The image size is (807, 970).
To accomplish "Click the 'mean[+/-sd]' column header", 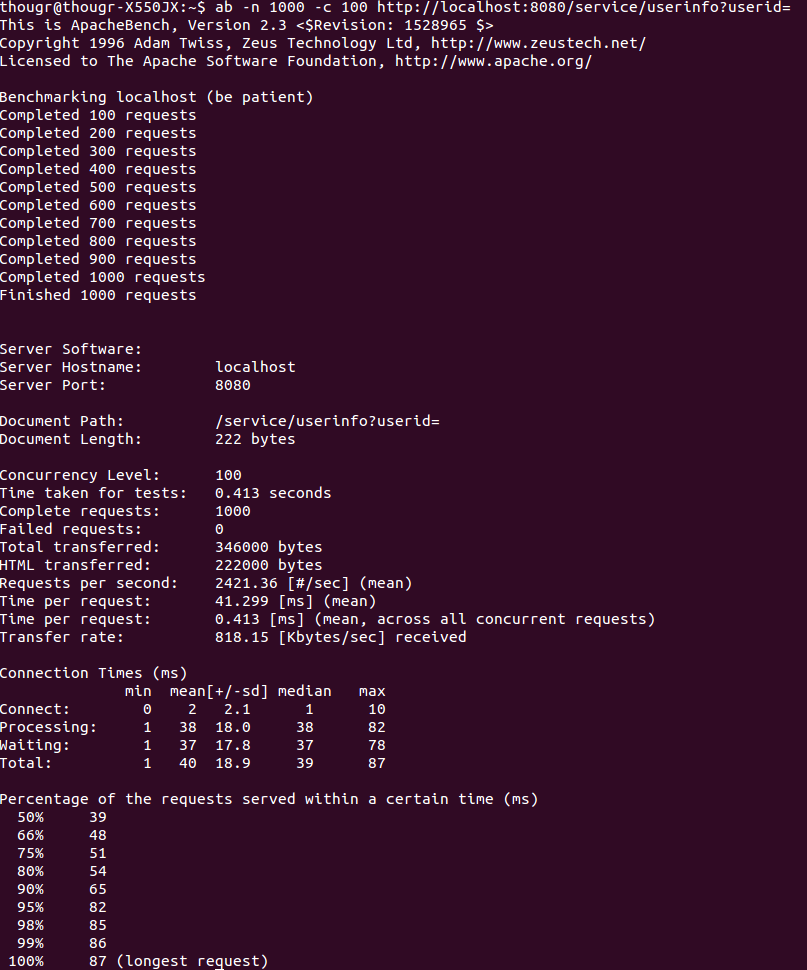I will (220, 690).
